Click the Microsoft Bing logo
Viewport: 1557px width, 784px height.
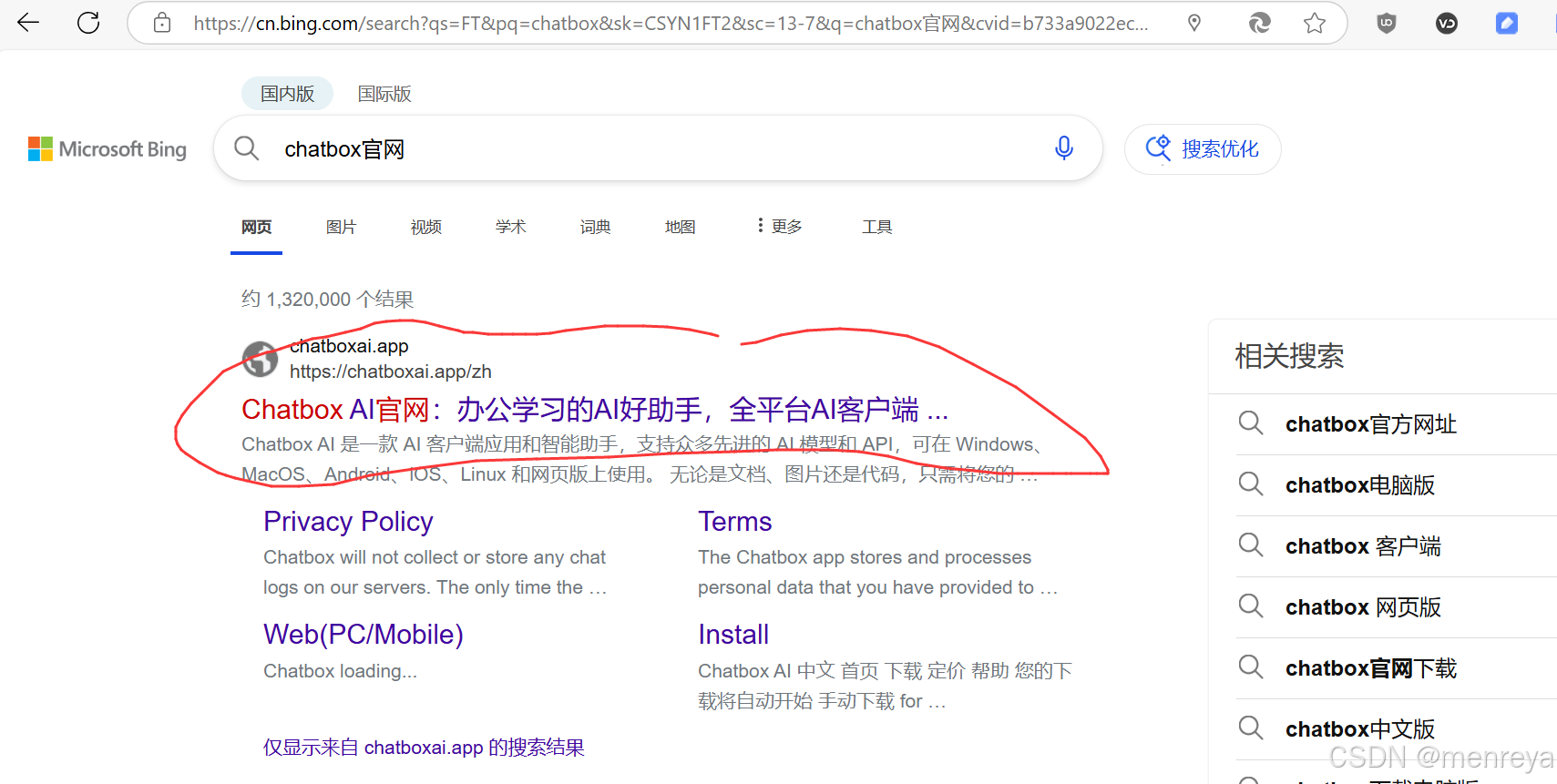pos(108,149)
